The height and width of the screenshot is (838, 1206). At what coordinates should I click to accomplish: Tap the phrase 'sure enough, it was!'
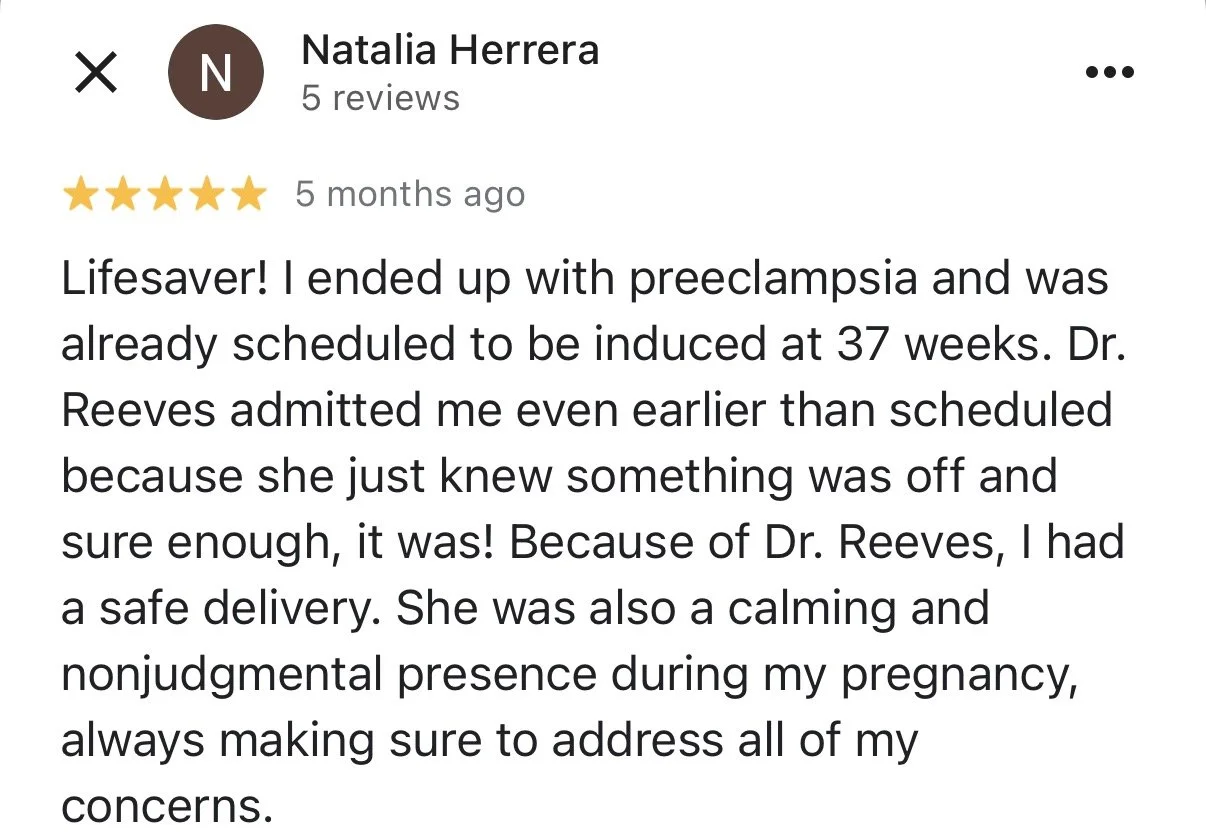point(280,543)
